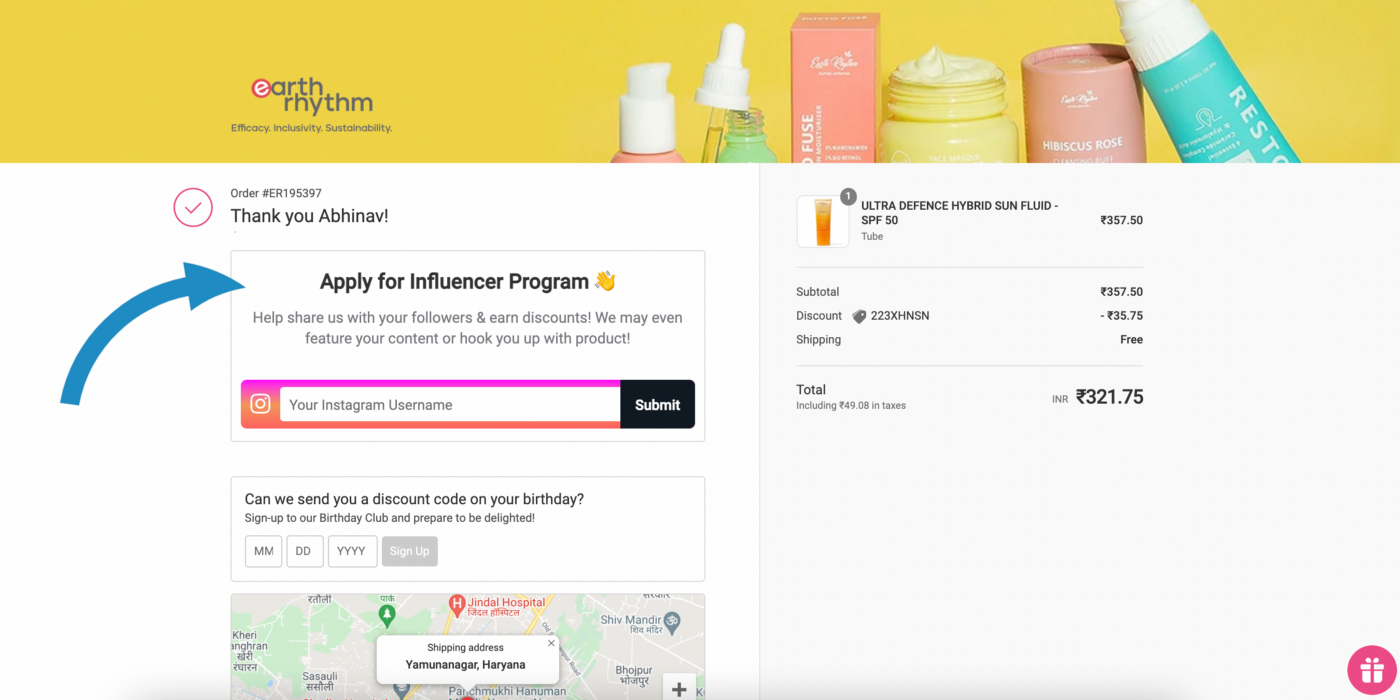Click the Jindal Hospital map marker

457,604
